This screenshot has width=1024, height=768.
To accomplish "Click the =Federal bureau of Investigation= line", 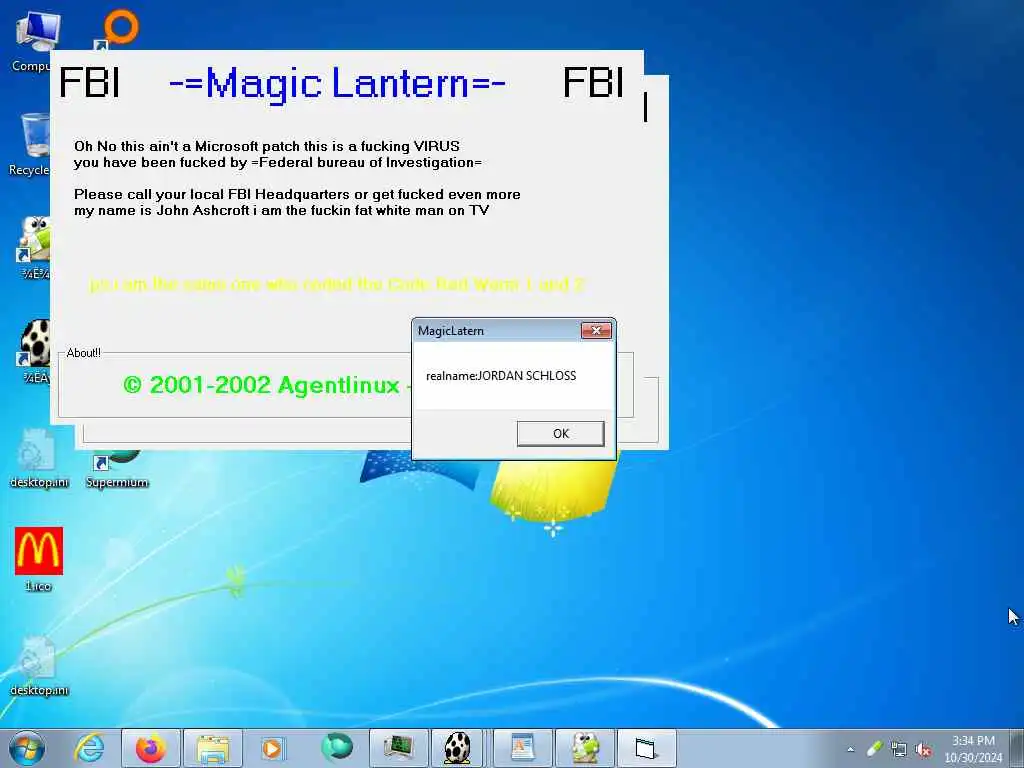I will tap(278, 162).
